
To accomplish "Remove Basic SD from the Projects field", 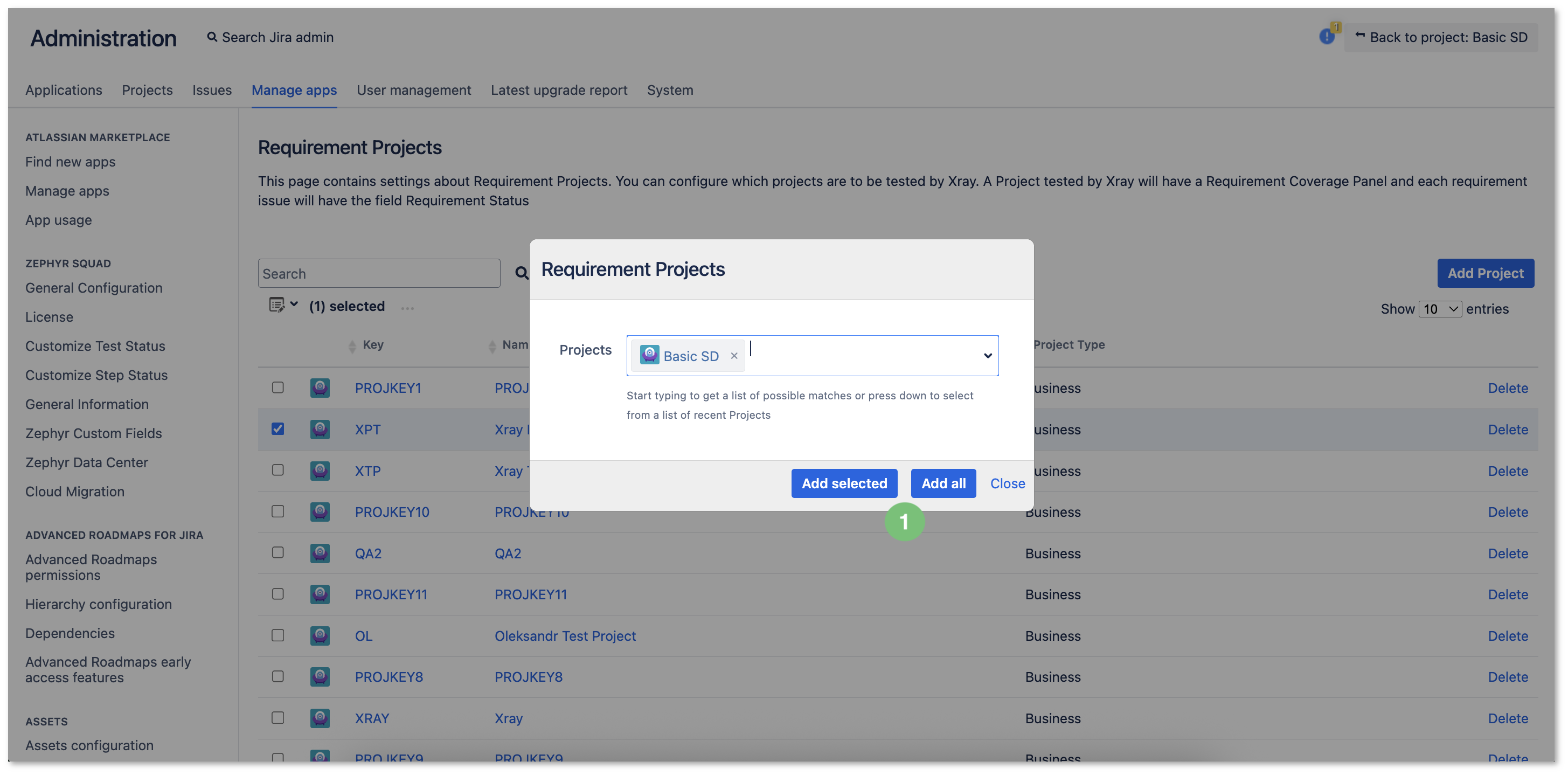I will (734, 356).
